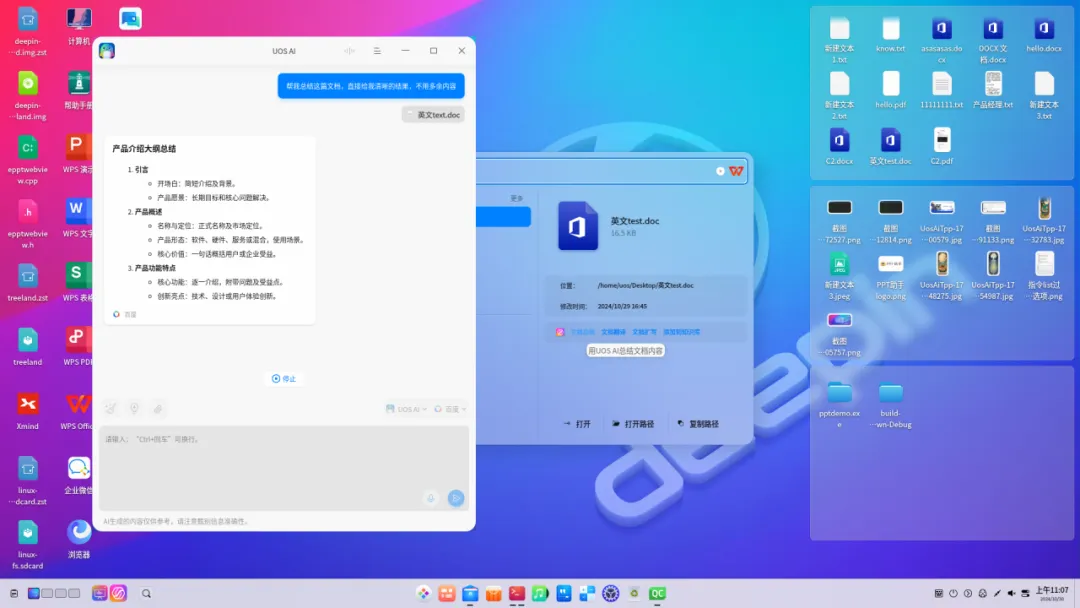Click the microphone icon in the message box

click(430, 497)
